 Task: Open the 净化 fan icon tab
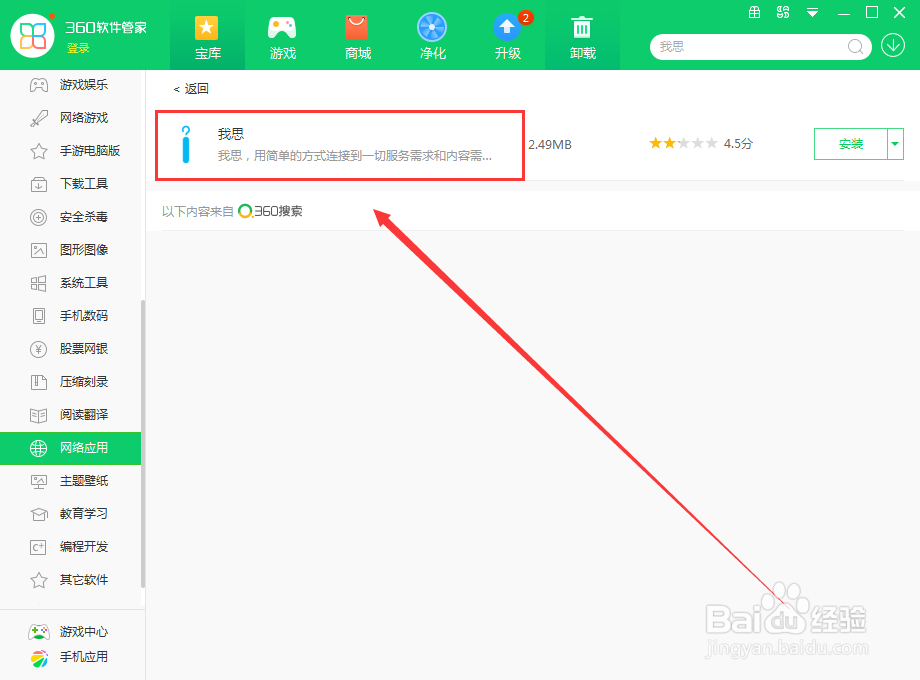point(432,36)
